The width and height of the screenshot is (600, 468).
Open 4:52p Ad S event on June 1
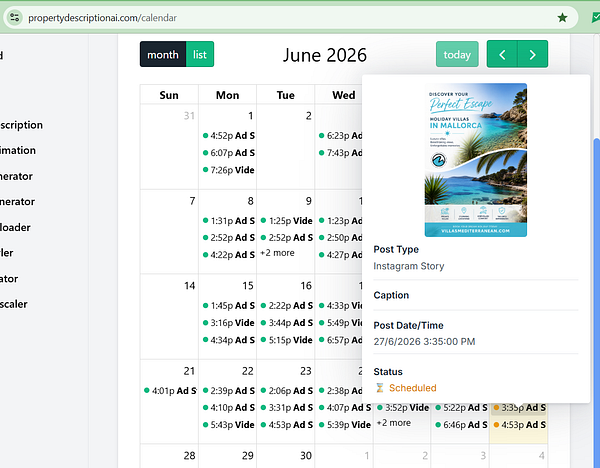[228, 135]
